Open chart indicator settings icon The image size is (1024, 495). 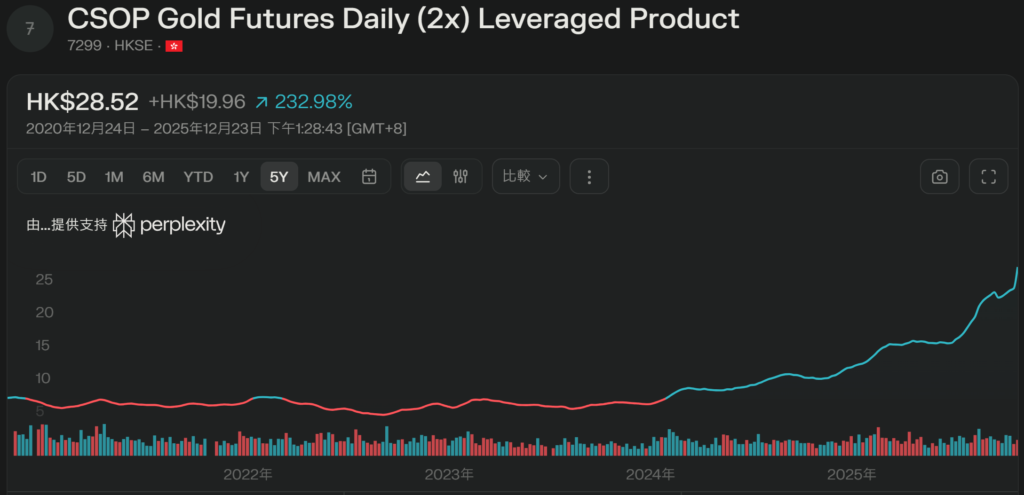tap(460, 177)
